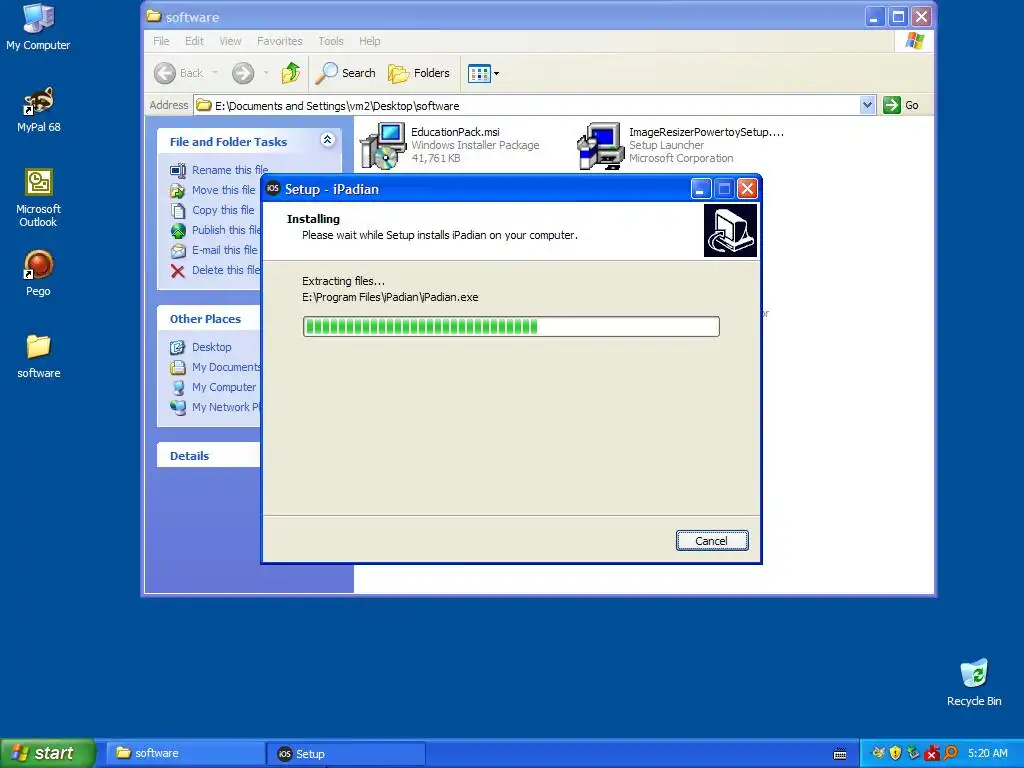Click Forward arrow in Explorer toolbar

[x=243, y=73]
